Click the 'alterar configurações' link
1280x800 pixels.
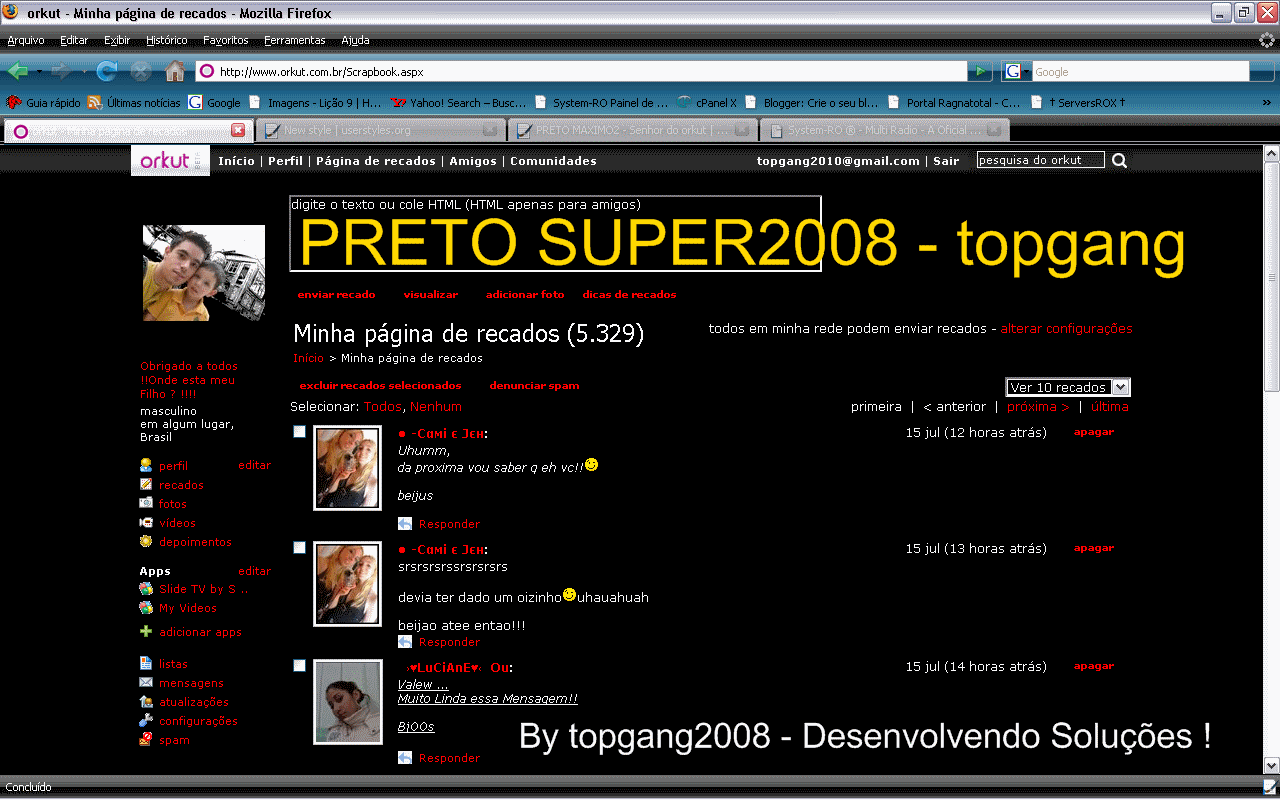[1067, 328]
